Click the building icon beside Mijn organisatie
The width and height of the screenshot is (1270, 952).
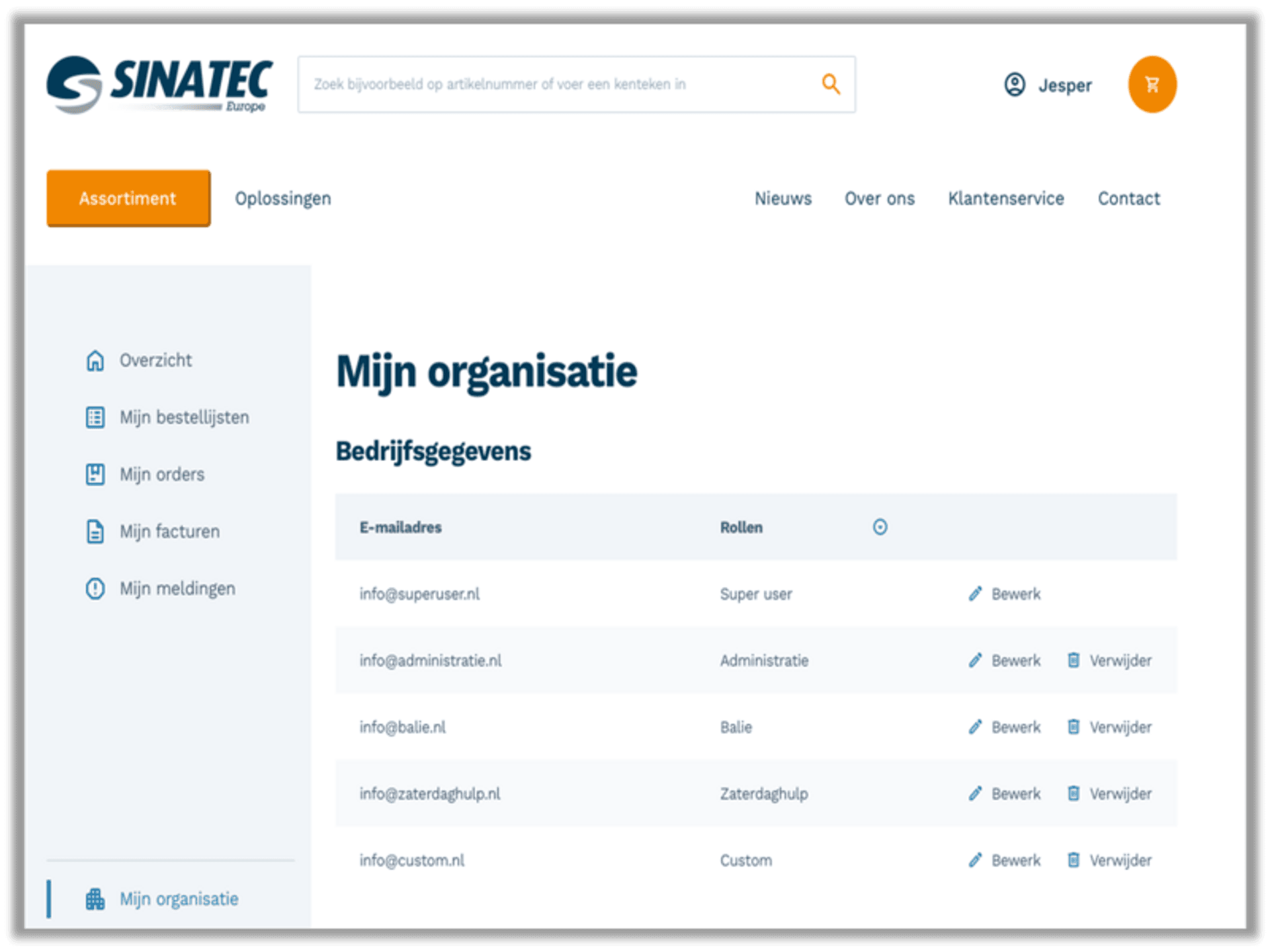pos(95,899)
